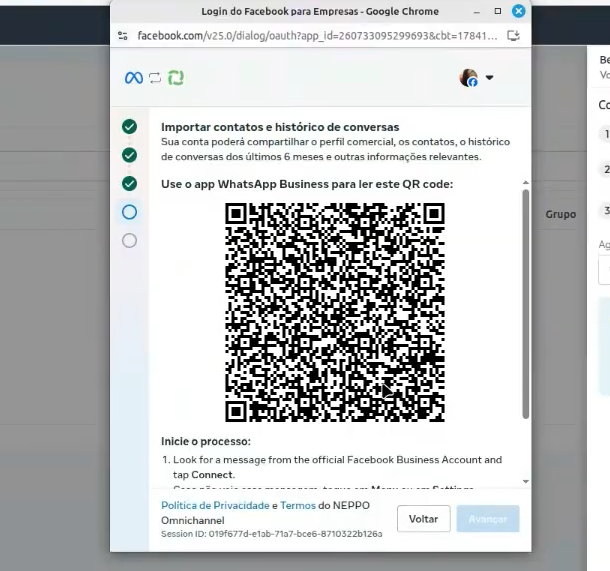The image size is (610, 571).
Task: Click the install app icon in address bar
Action: 514,36
